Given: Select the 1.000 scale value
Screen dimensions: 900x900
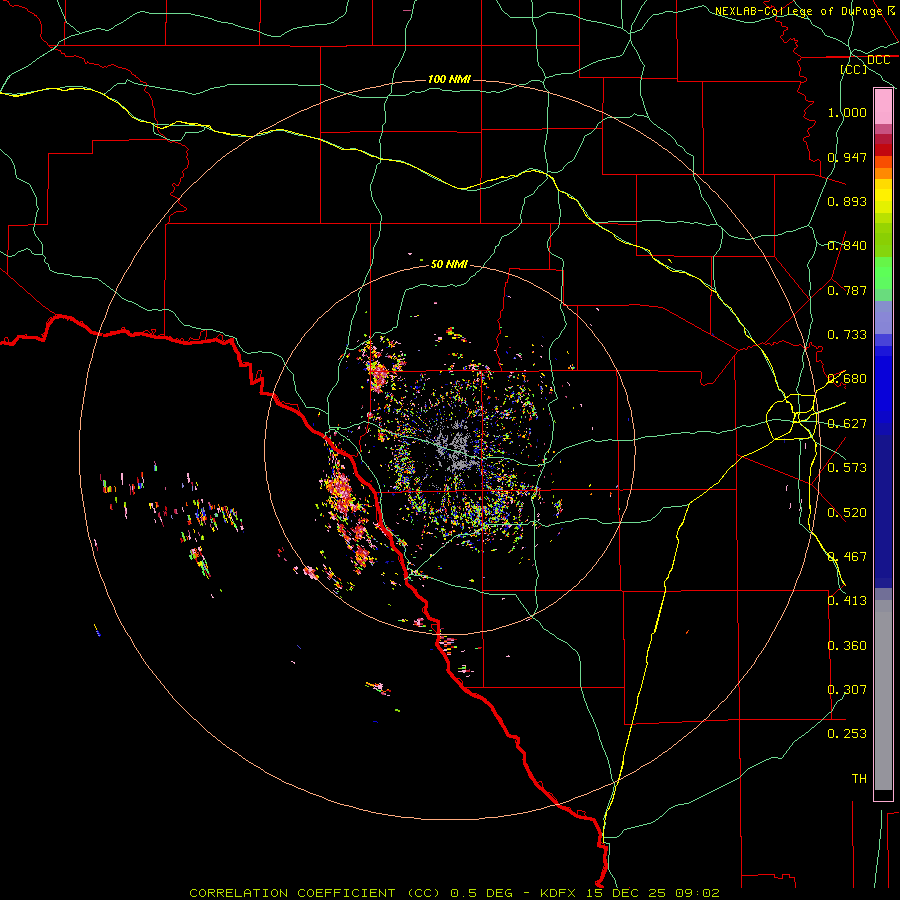Looking at the screenshot, I should [x=847, y=112].
